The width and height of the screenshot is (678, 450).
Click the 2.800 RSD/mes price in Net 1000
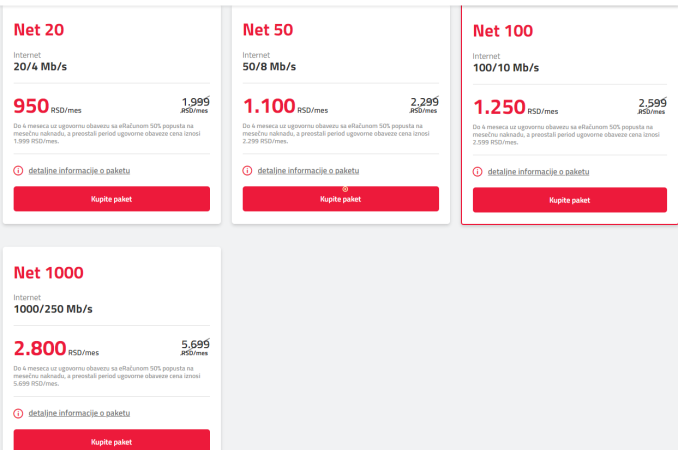tap(56, 348)
